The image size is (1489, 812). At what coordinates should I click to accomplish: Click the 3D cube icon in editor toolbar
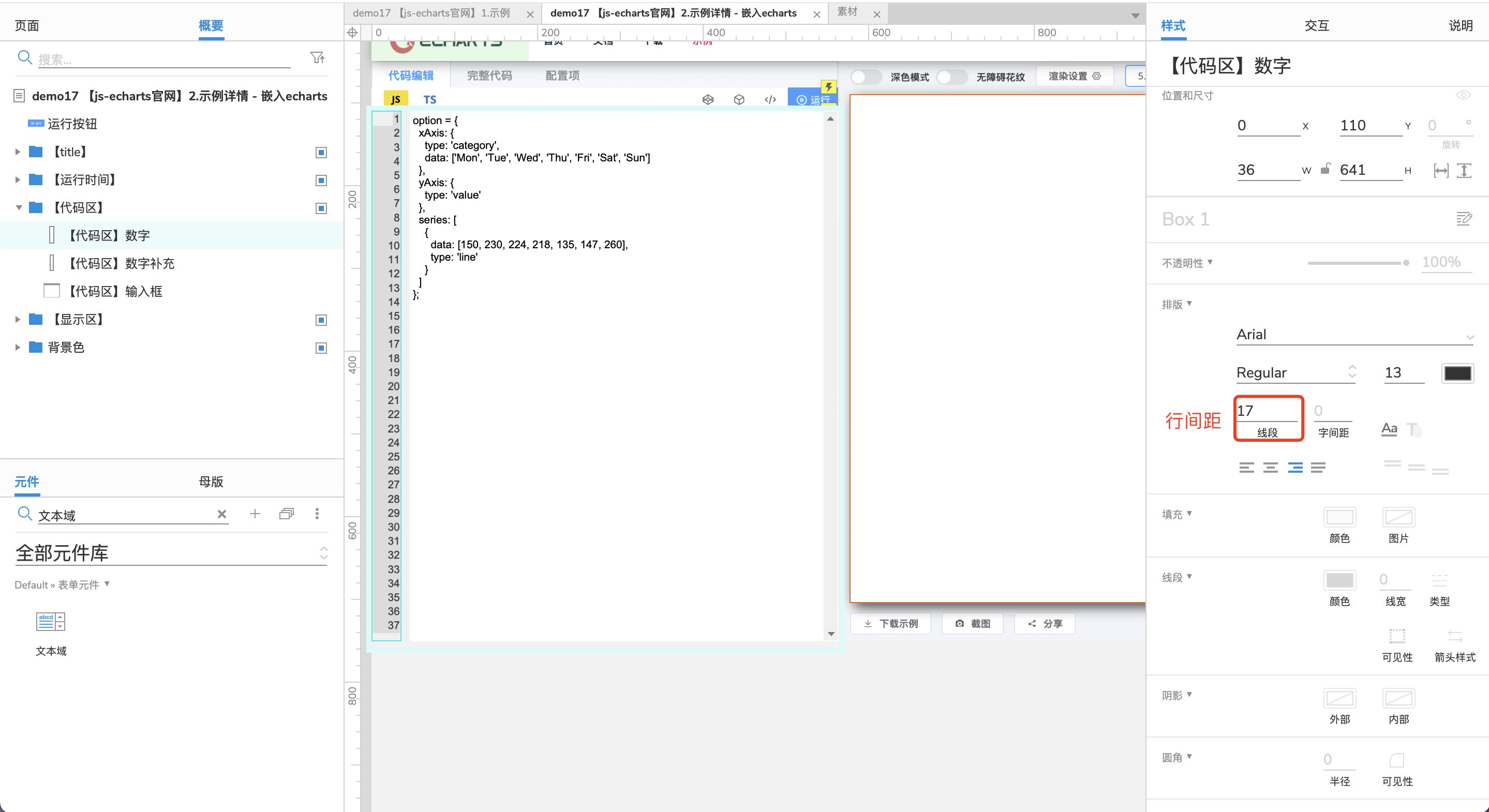(739, 99)
